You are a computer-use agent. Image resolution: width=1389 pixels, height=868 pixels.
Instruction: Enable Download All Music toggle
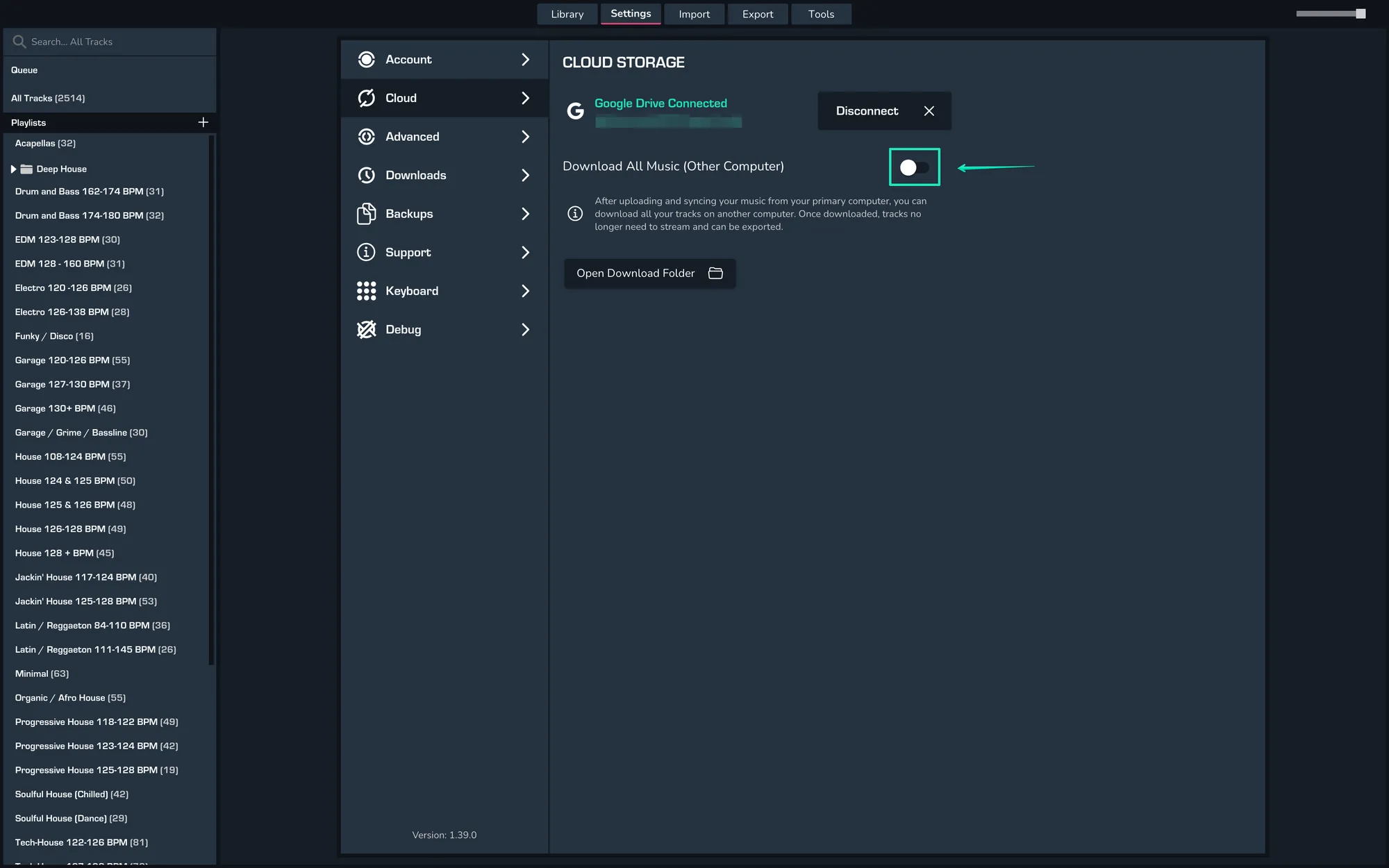pos(914,167)
